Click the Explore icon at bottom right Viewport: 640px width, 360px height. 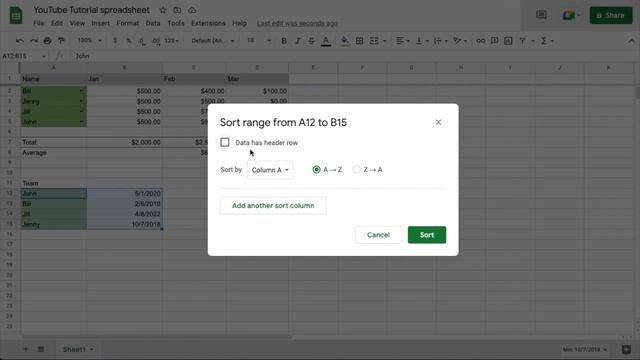tap(626, 349)
